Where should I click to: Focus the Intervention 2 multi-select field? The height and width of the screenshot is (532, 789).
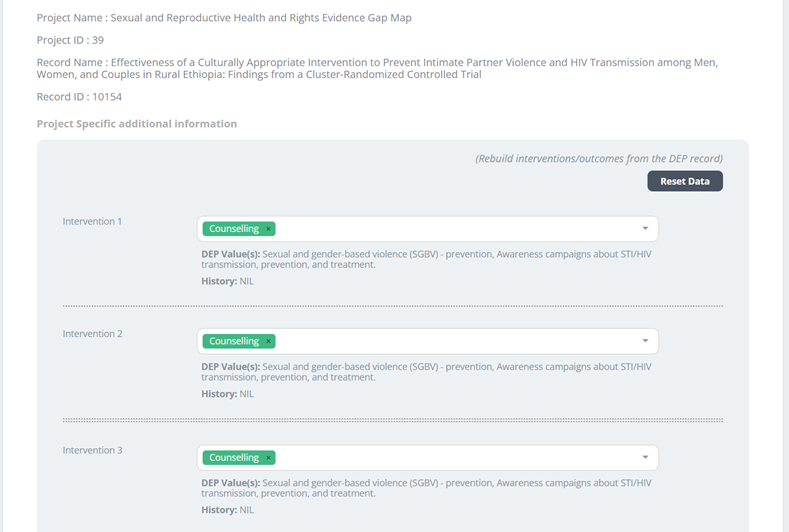[x=450, y=341]
